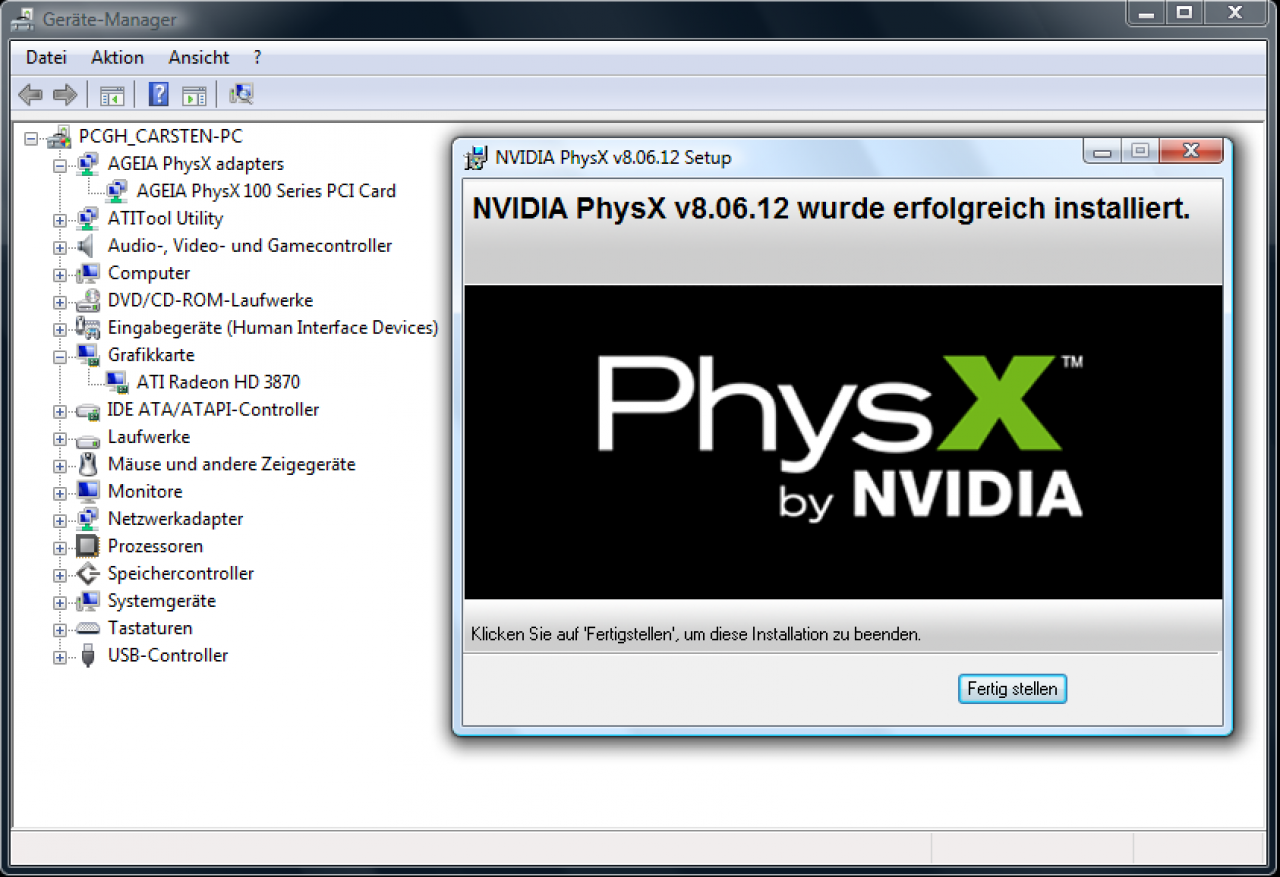Expand the Netzwerkadapter node

pyautogui.click(x=60, y=520)
